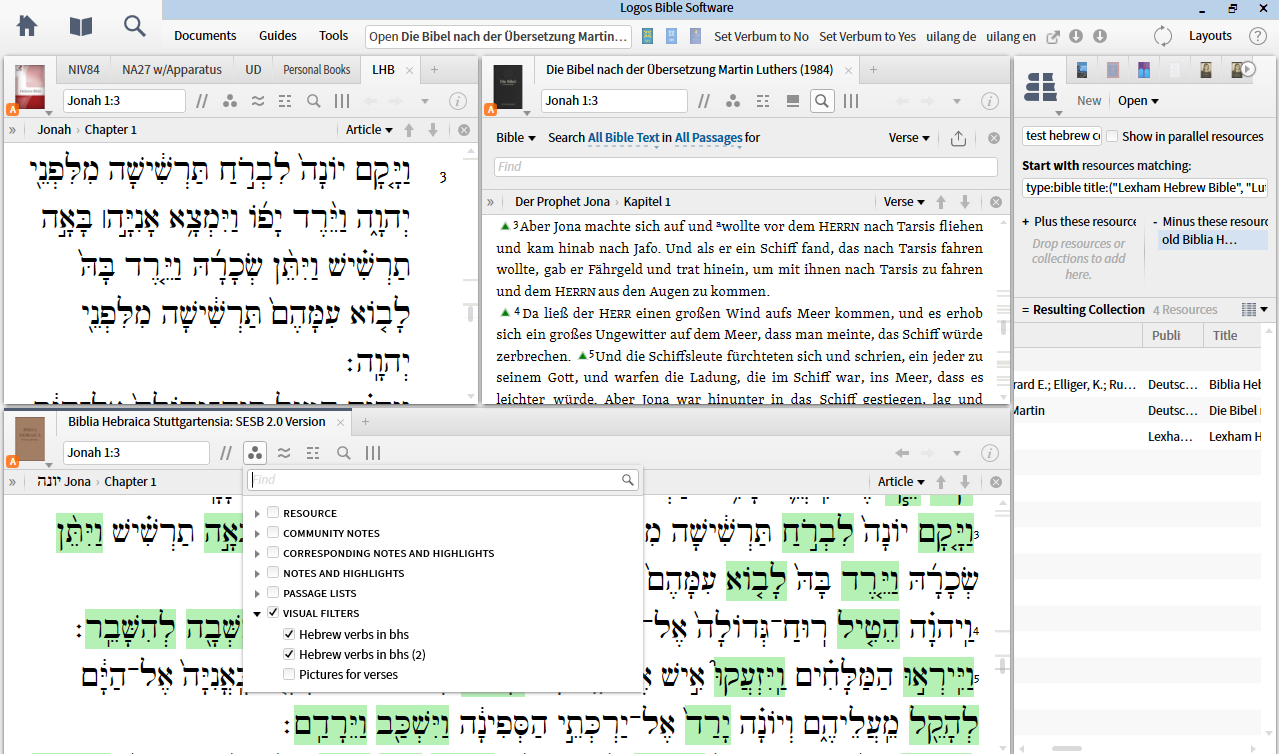
Task: Toggle the COMMUNITY NOTES checkbox
Action: pos(273,533)
